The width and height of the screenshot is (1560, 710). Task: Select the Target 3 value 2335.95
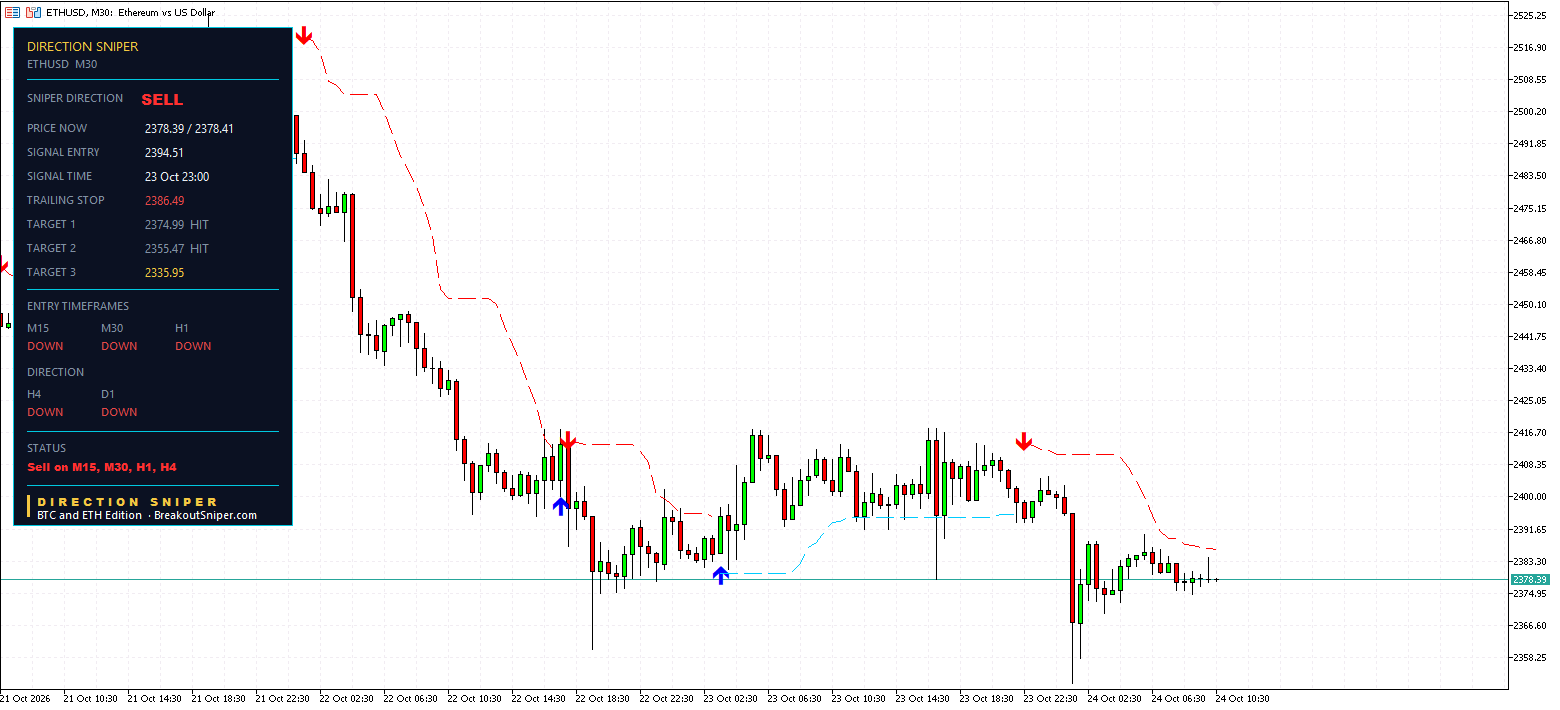pyautogui.click(x=164, y=273)
